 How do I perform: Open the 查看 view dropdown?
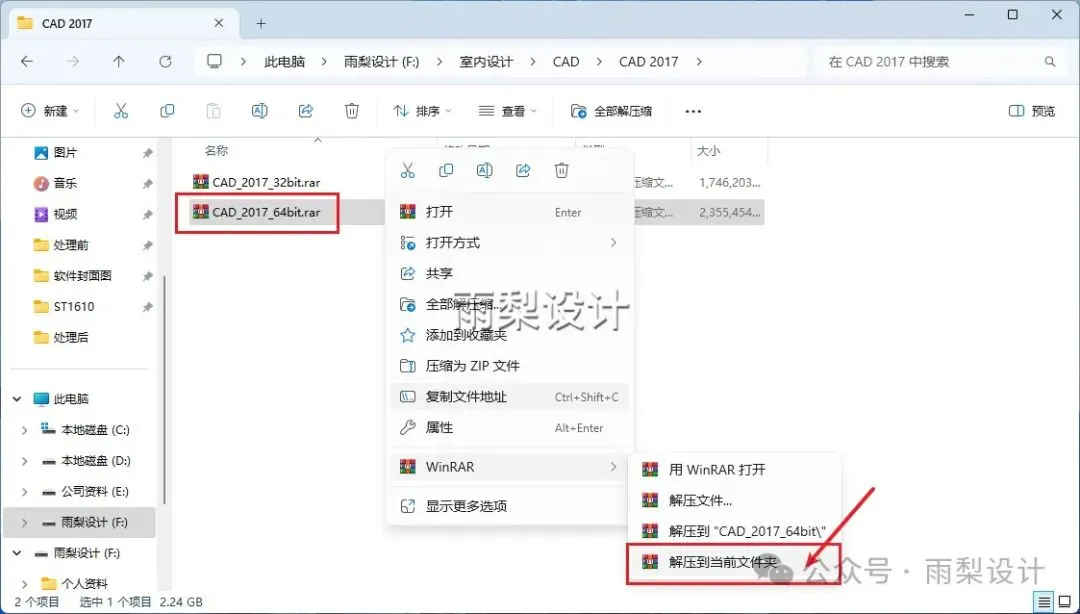tap(508, 111)
